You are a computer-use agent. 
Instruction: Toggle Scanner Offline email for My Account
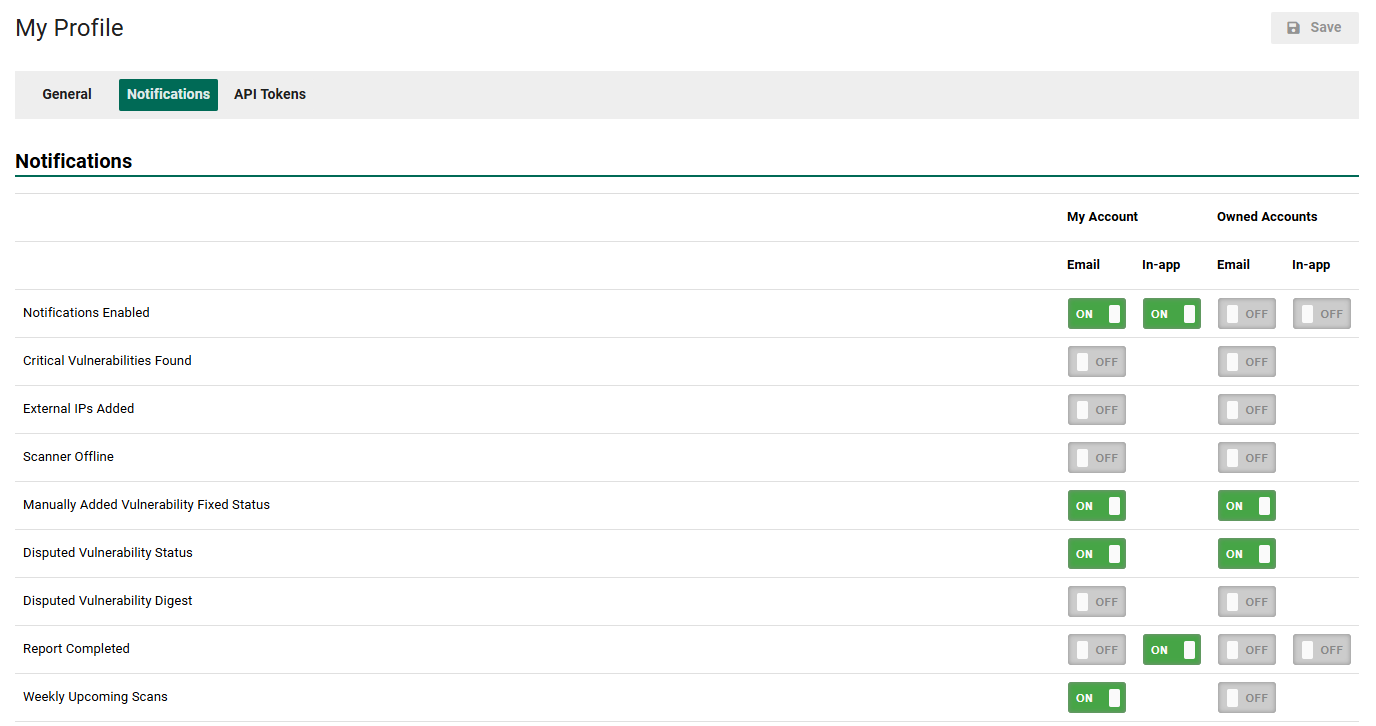click(x=1096, y=458)
